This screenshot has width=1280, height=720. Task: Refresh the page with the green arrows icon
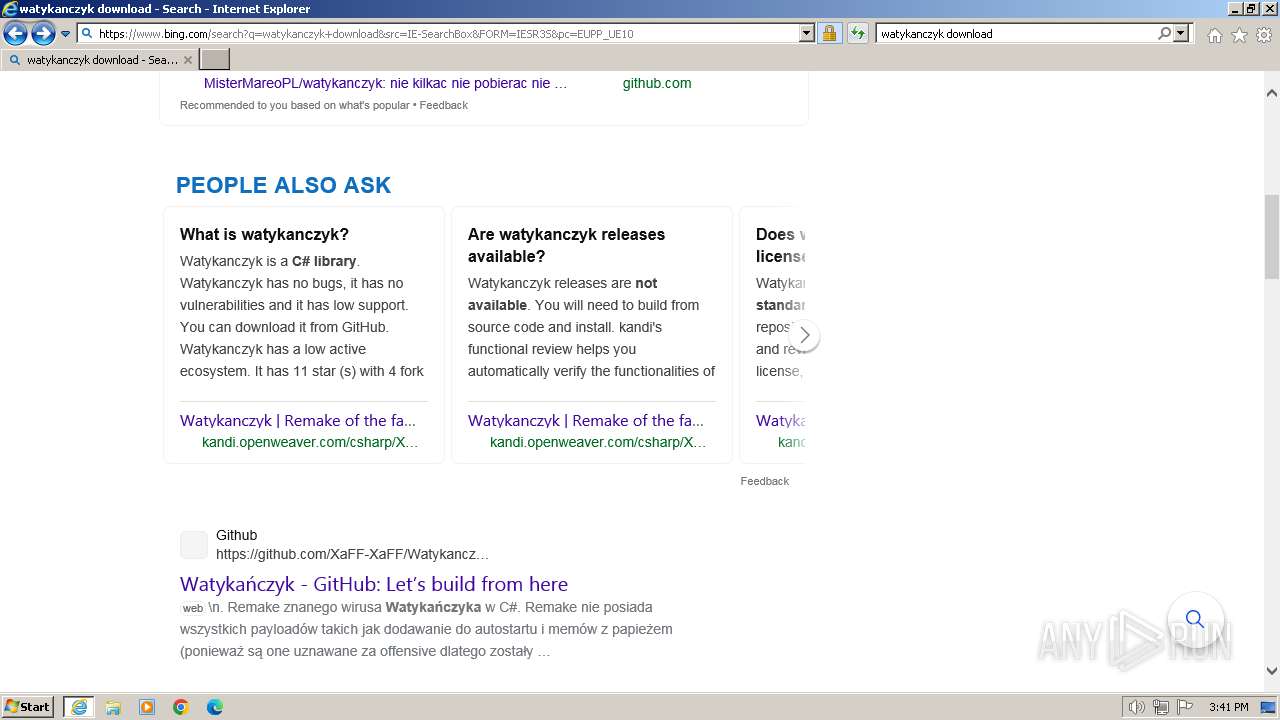click(857, 33)
